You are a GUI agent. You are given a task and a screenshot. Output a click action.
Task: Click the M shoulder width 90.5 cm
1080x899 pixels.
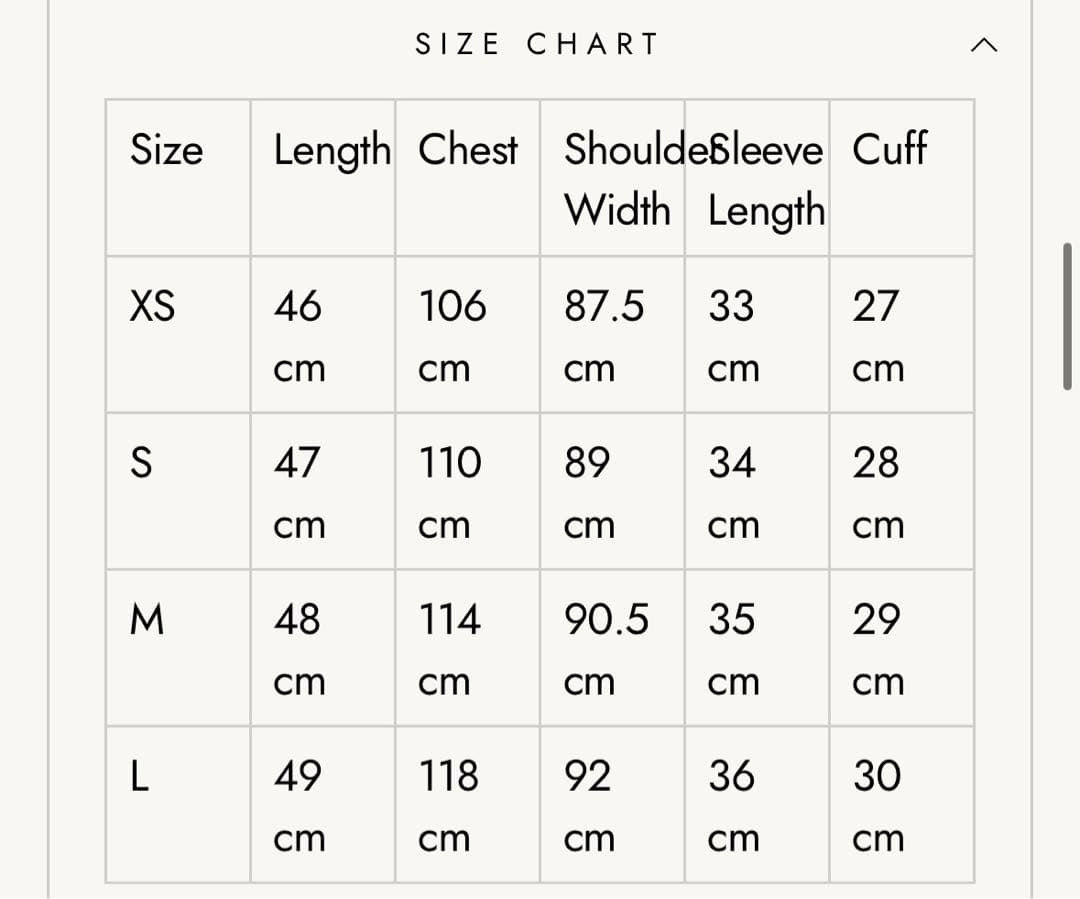coord(606,648)
